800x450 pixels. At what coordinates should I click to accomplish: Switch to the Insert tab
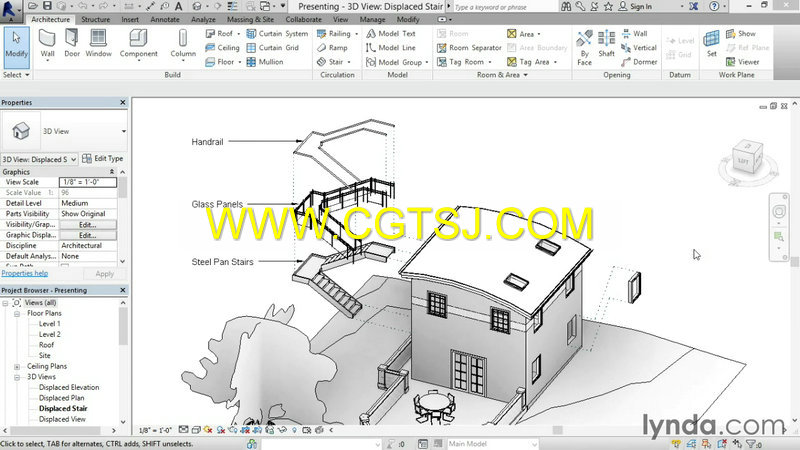(130, 19)
